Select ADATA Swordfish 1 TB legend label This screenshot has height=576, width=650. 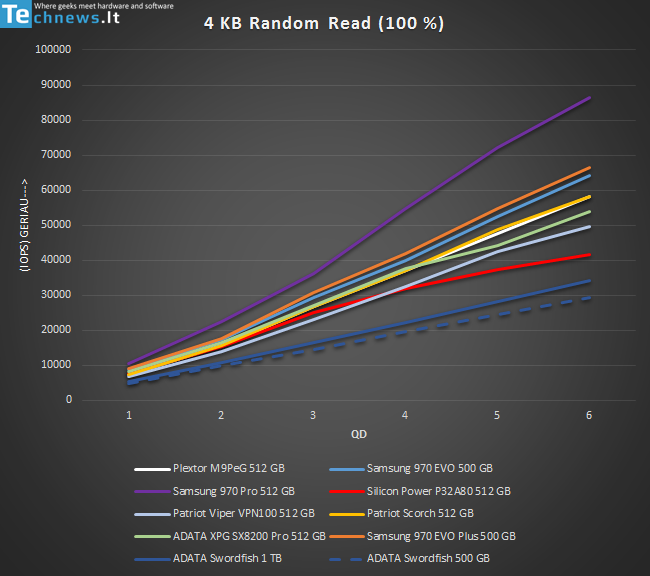point(227,559)
